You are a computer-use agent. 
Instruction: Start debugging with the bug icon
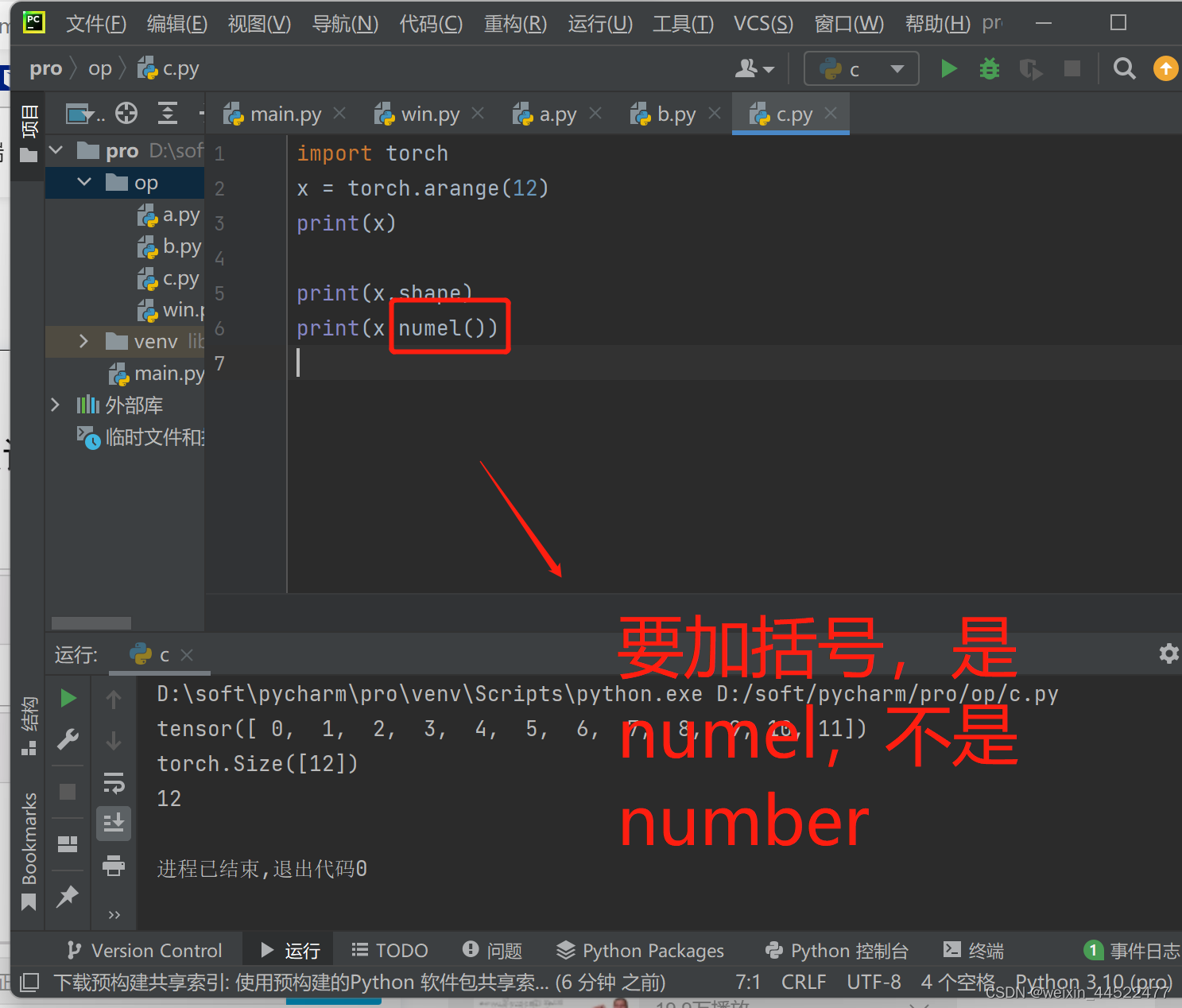click(988, 68)
